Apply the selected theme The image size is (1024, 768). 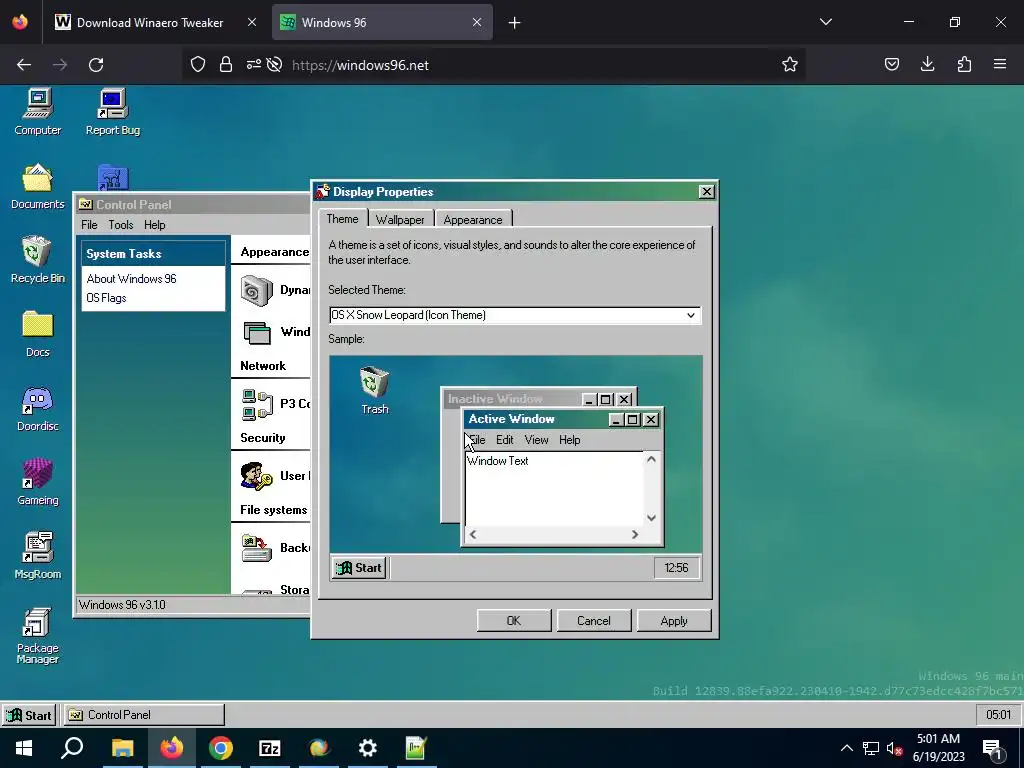[674, 620]
